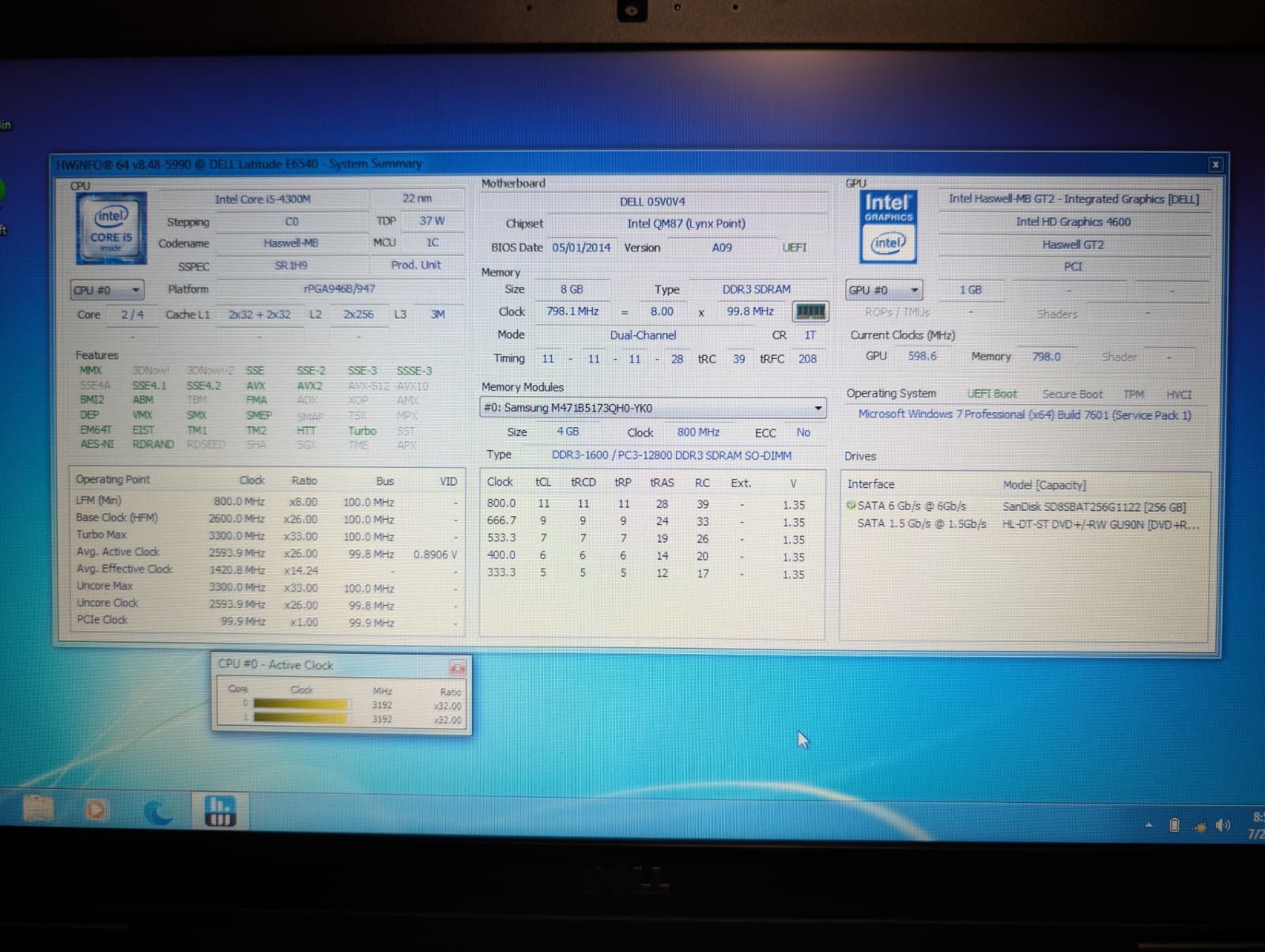Click the SR1H9 SSPEC value

[x=291, y=266]
